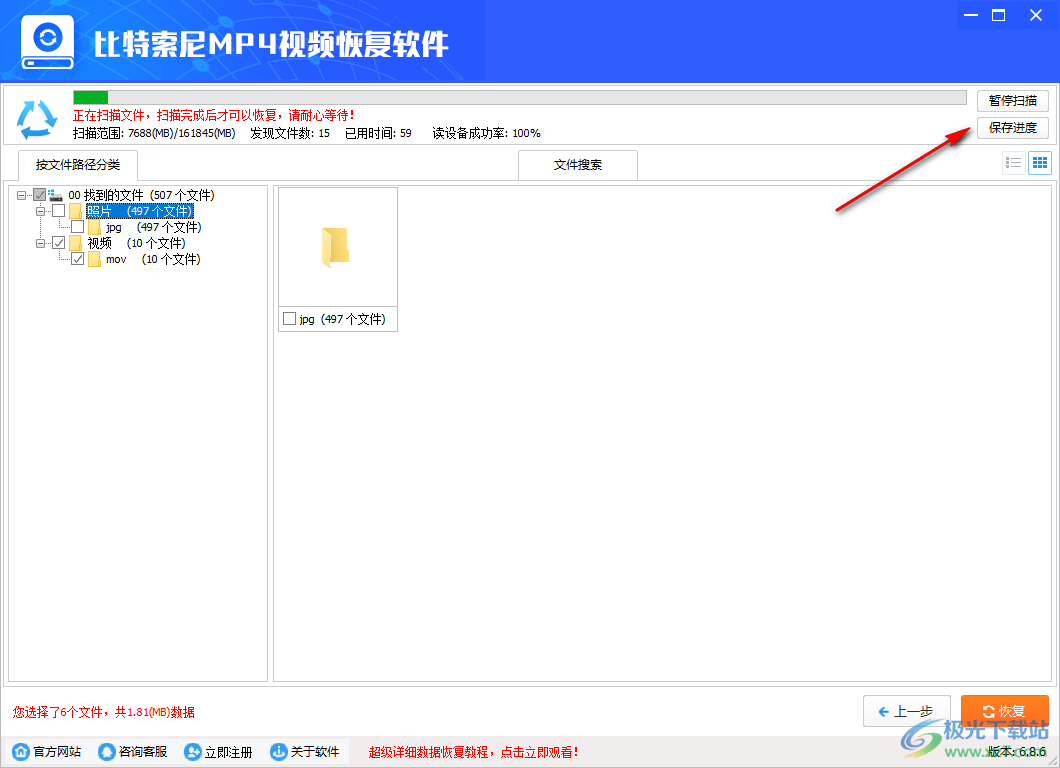Check the jpg (497 个文件) thumbnail checkbox

(x=289, y=318)
